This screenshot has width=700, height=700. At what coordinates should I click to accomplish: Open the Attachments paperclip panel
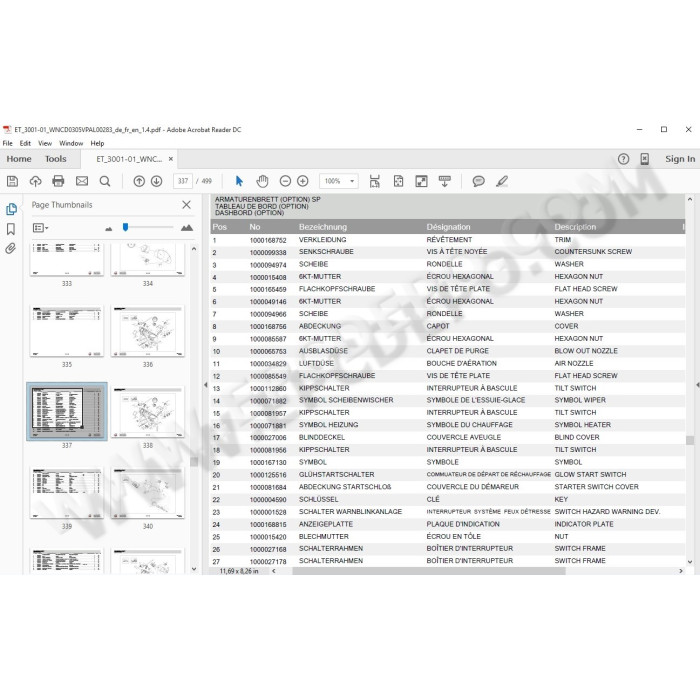(11, 248)
